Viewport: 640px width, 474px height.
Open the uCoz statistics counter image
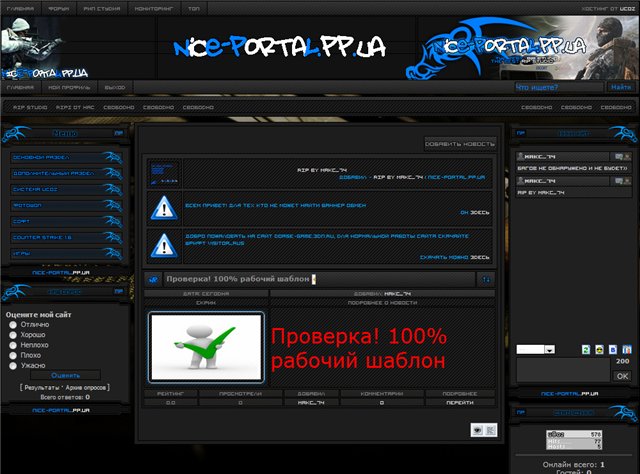574,440
